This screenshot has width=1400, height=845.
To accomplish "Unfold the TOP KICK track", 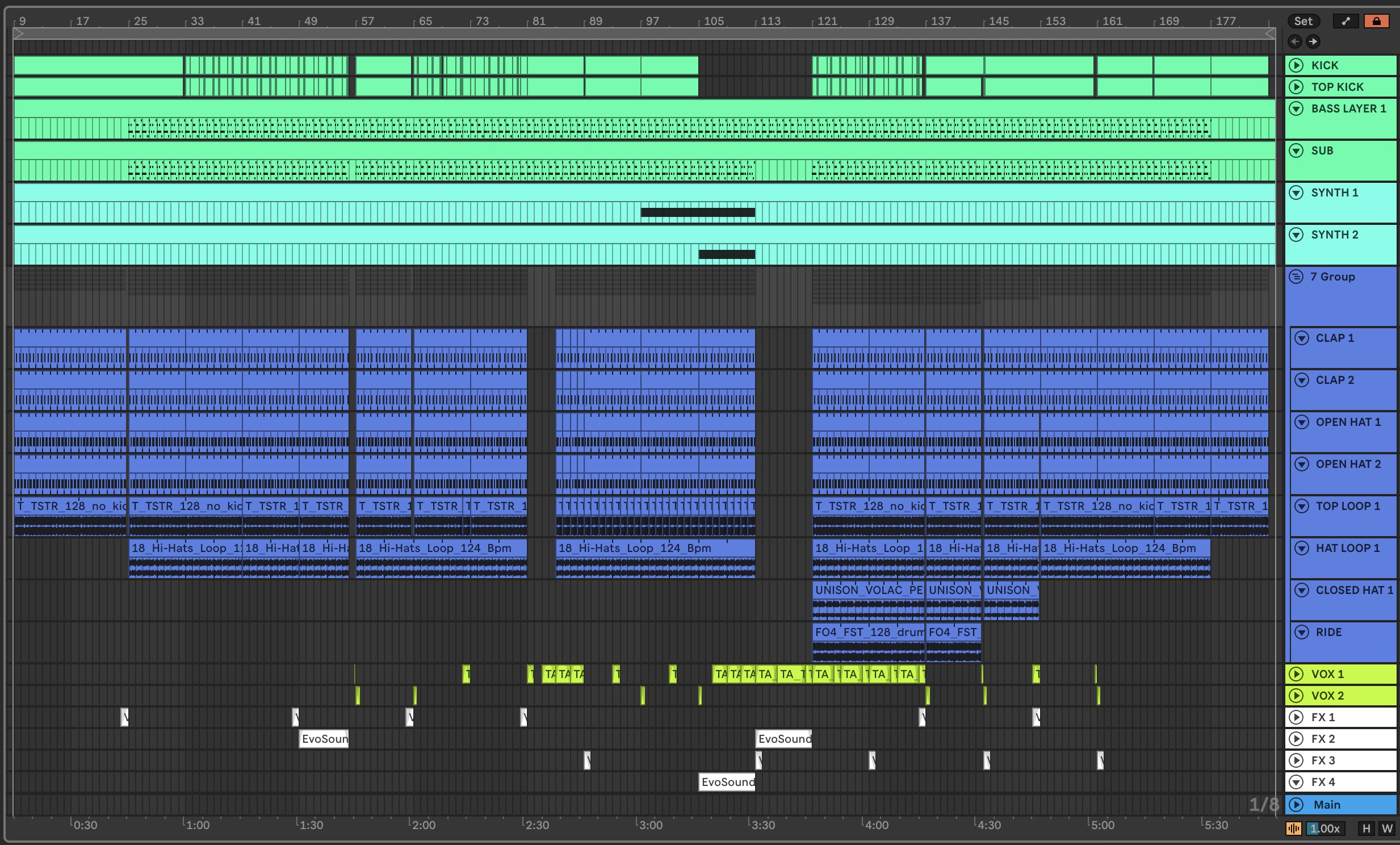I will pyautogui.click(x=1296, y=87).
